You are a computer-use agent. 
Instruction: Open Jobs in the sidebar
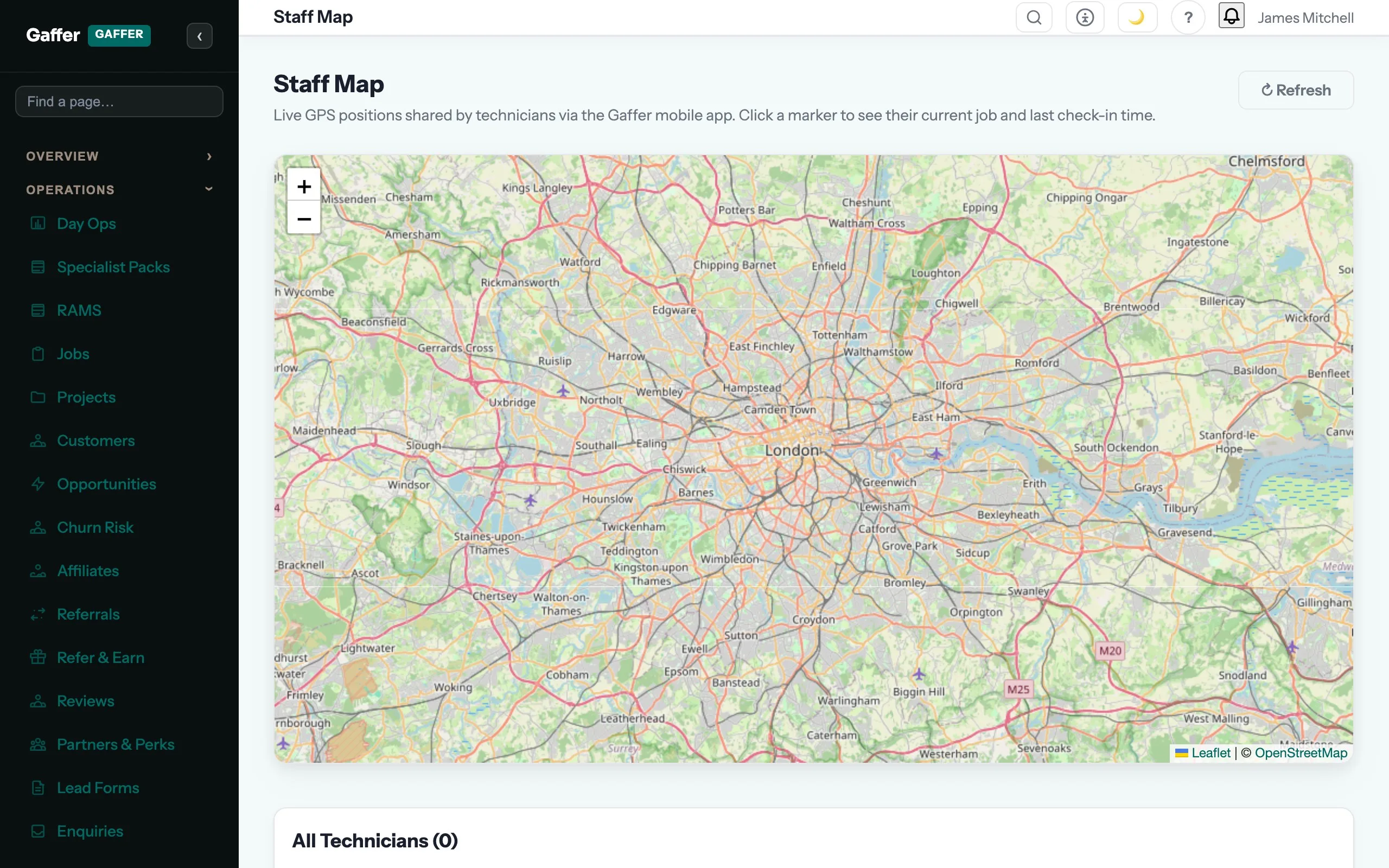pos(73,354)
